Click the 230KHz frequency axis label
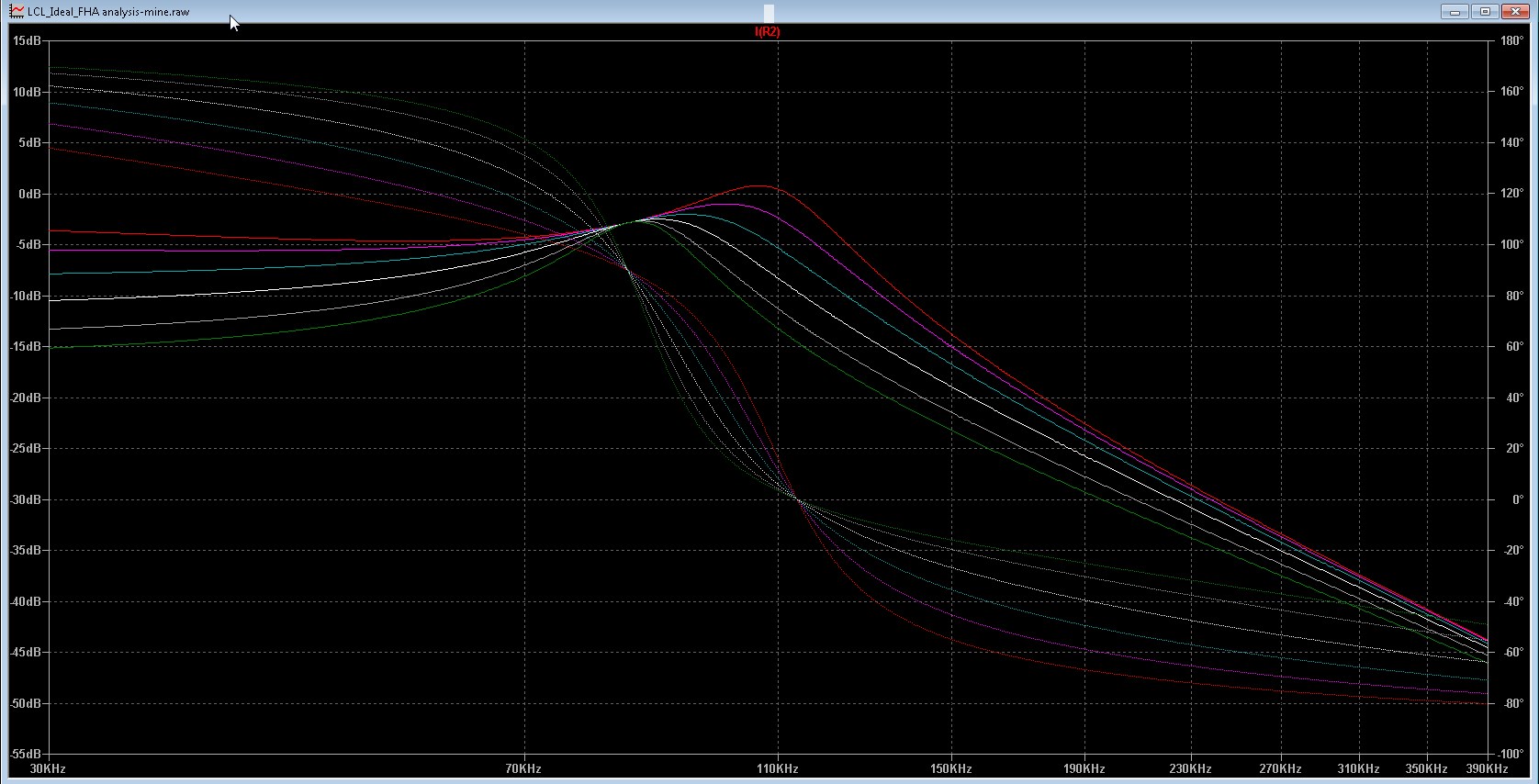Image resolution: width=1539 pixels, height=784 pixels. click(1190, 769)
